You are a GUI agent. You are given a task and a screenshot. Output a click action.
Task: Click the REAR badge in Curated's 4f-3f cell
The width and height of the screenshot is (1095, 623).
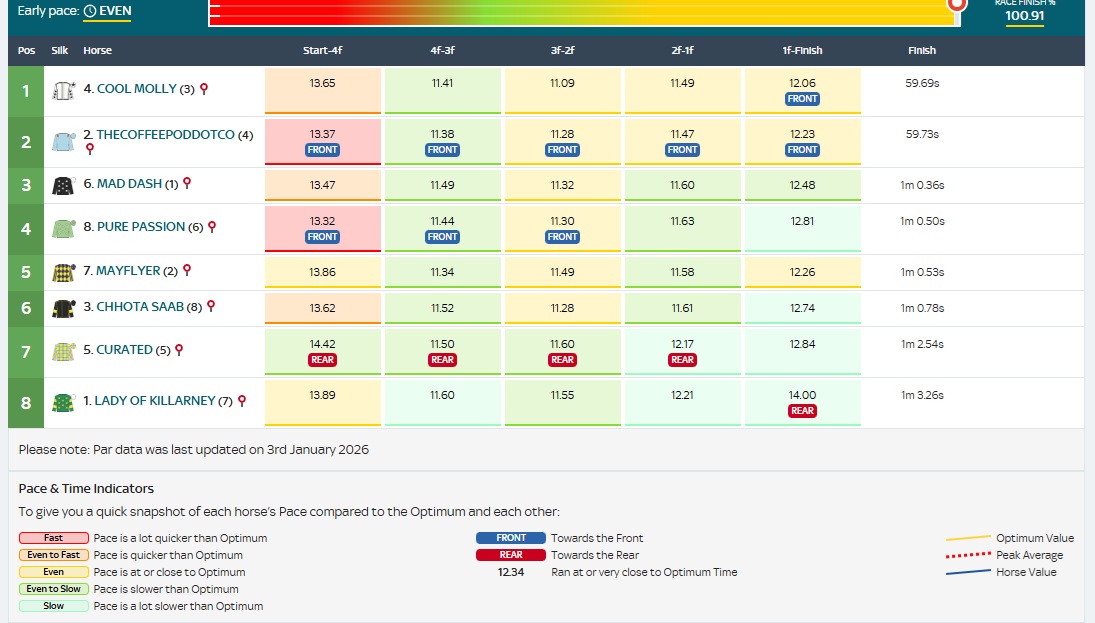[x=442, y=359]
